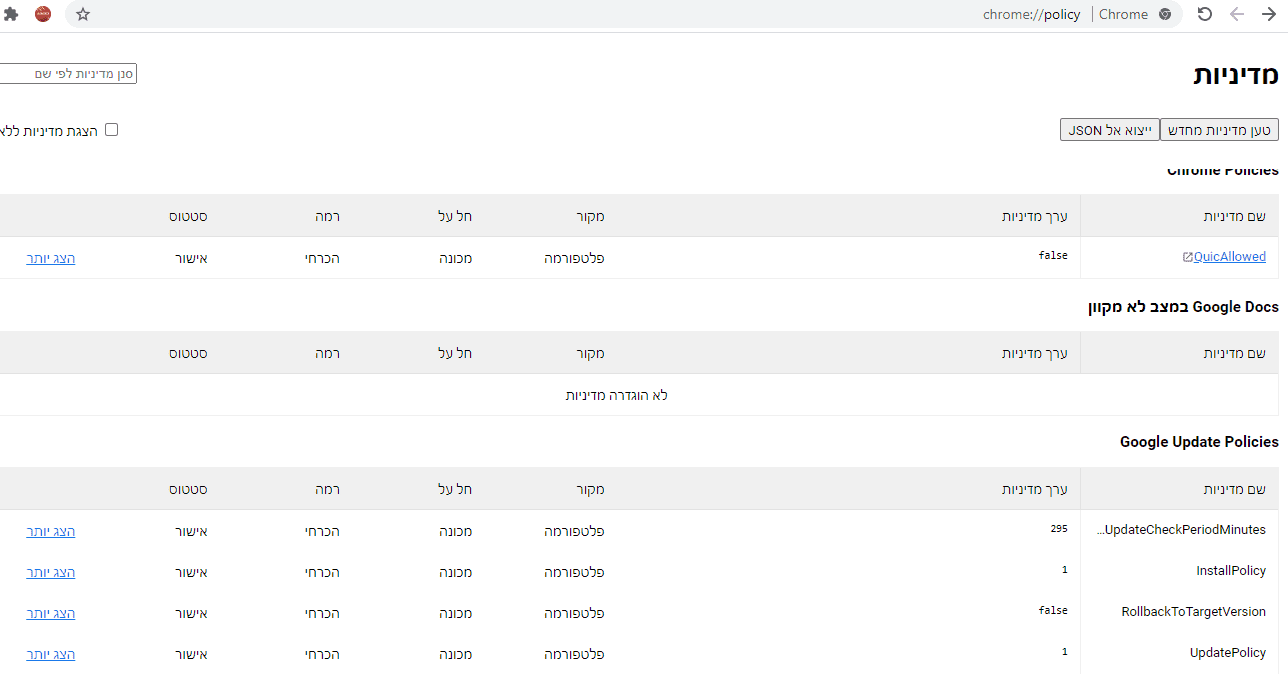1288x674 pixels.
Task: Click the chrome://policy address bar URL
Action: pos(1031,14)
